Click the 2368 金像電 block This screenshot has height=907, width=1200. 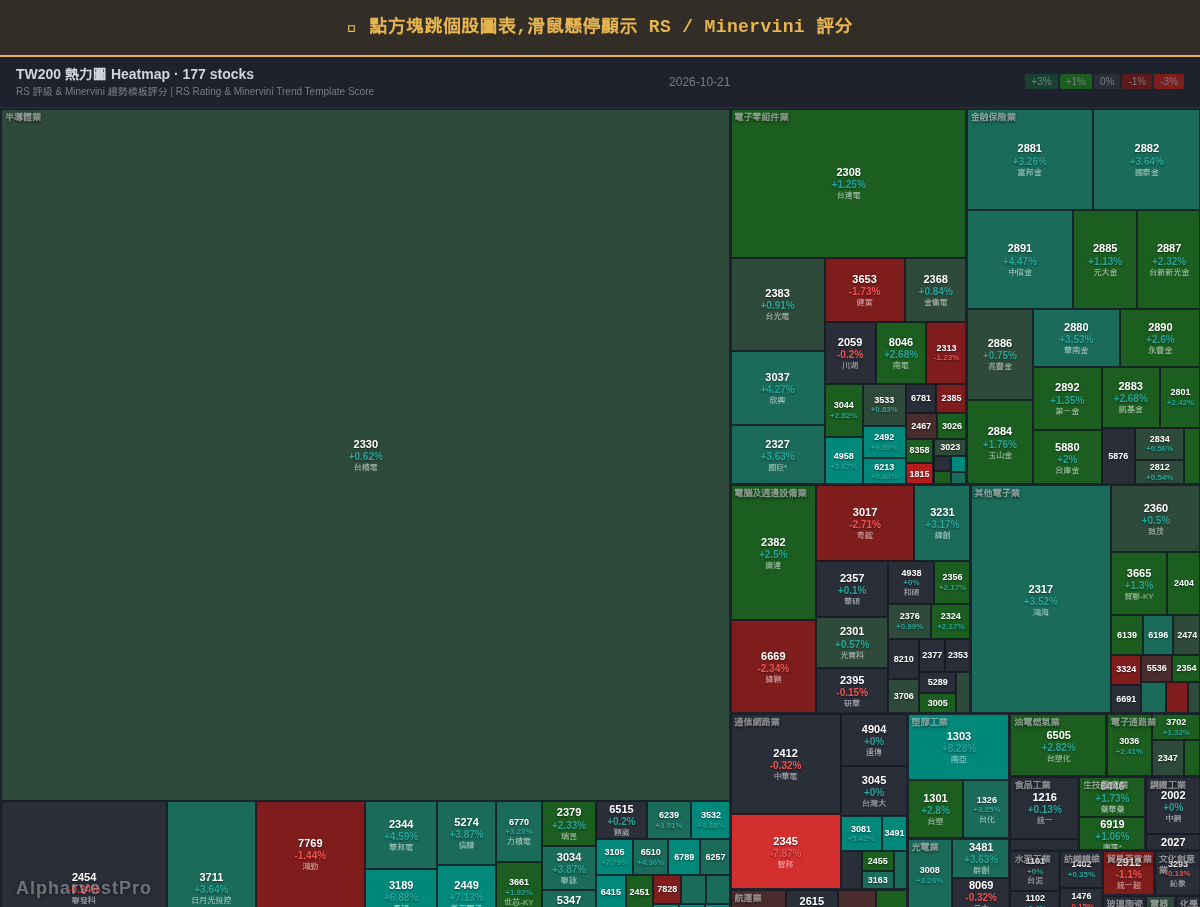pyautogui.click(x=935, y=290)
